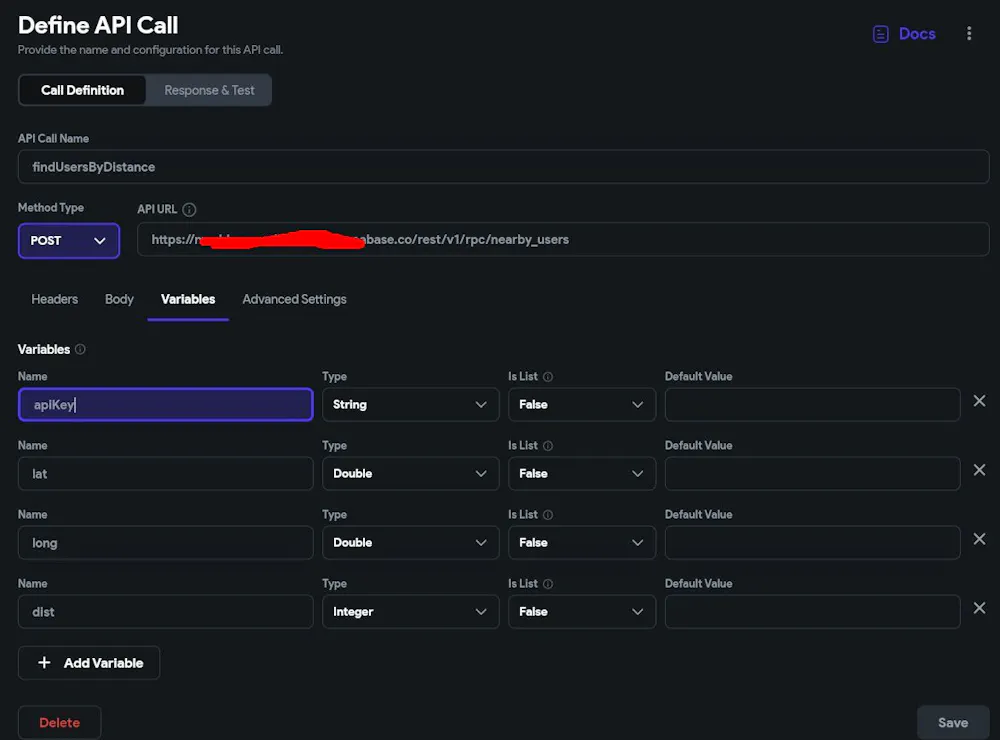
Task: Click the info icon beside Variables heading
Action: click(80, 349)
